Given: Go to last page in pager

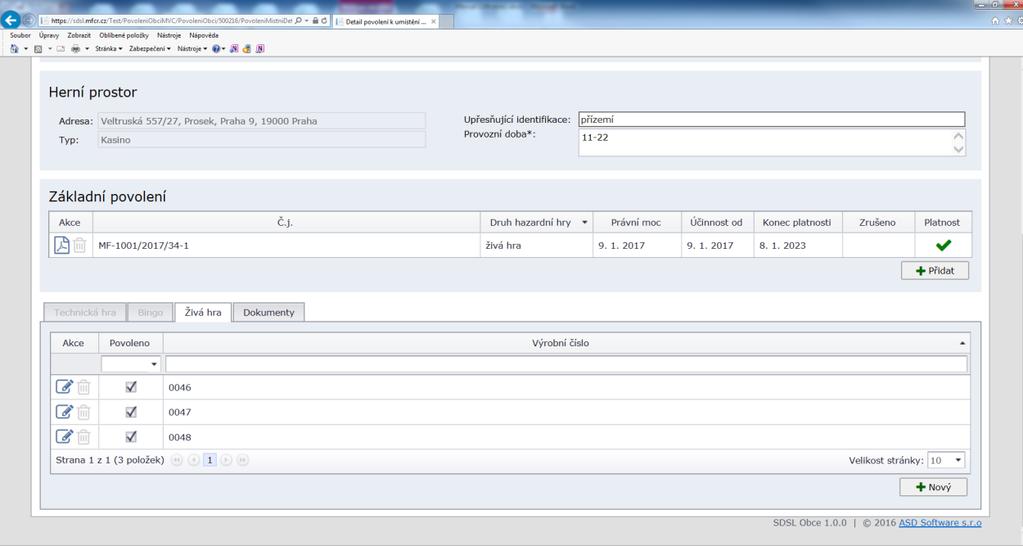Looking at the screenshot, I should click(242, 460).
